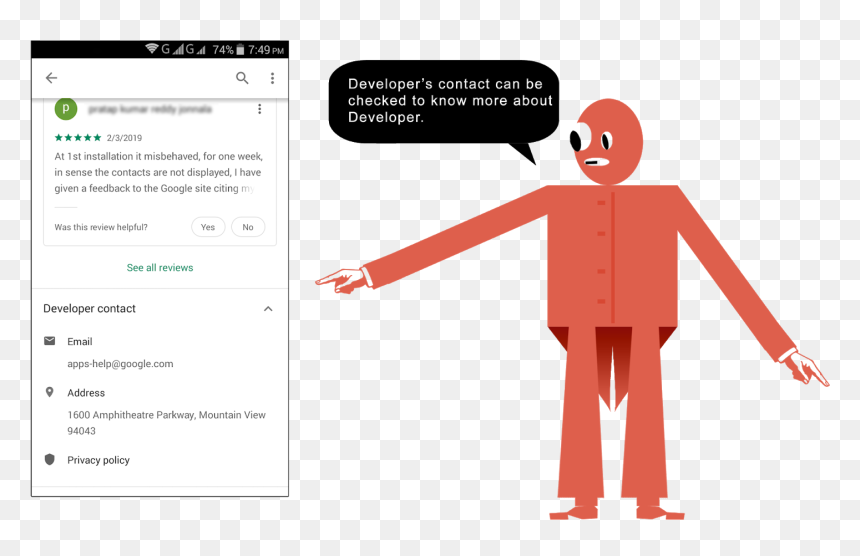Mark review not helpful with No
860x556 pixels.
point(248,227)
